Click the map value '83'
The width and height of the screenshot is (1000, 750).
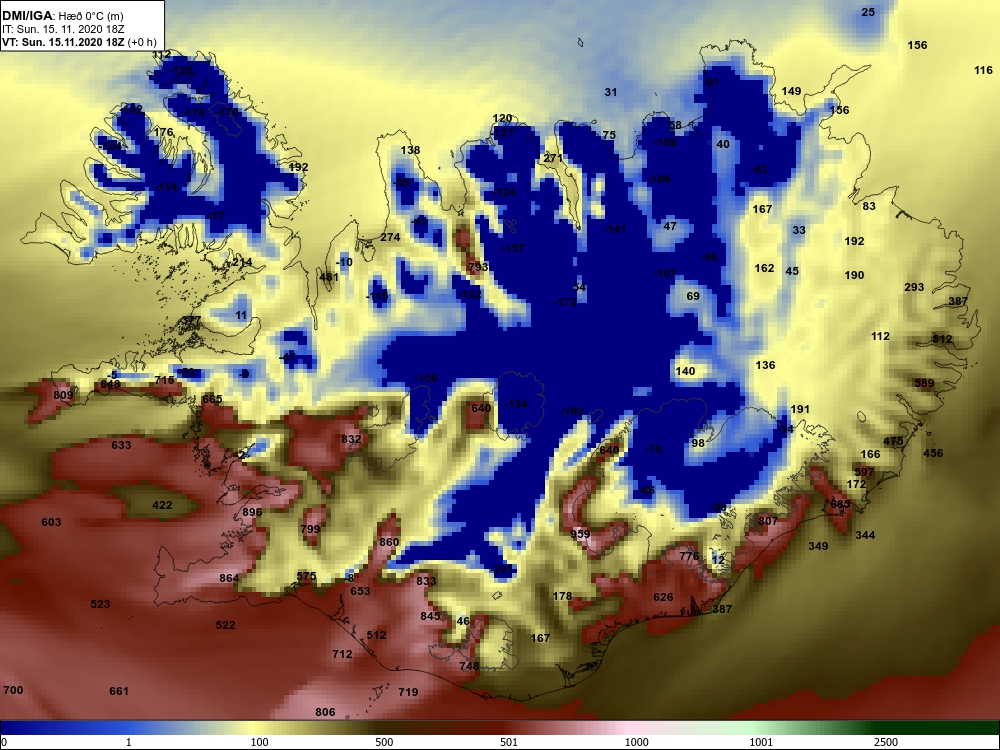click(869, 206)
